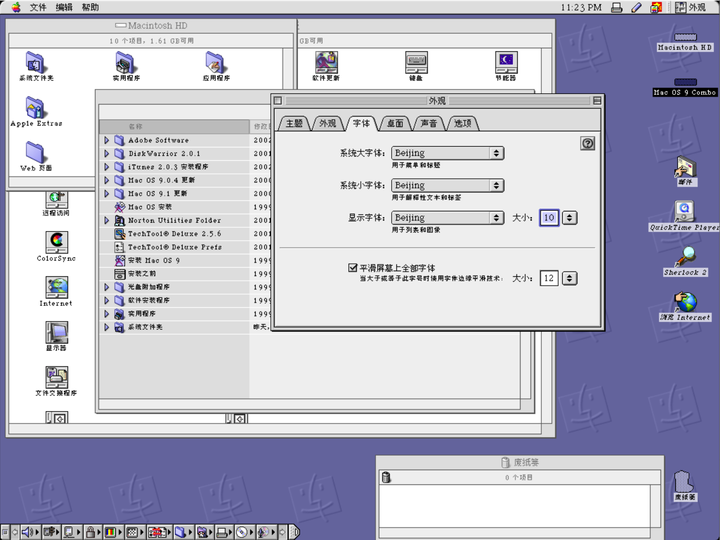Toggle the 平滑屏幕上全部字体 checkbox
The height and width of the screenshot is (540, 720).
tap(353, 267)
